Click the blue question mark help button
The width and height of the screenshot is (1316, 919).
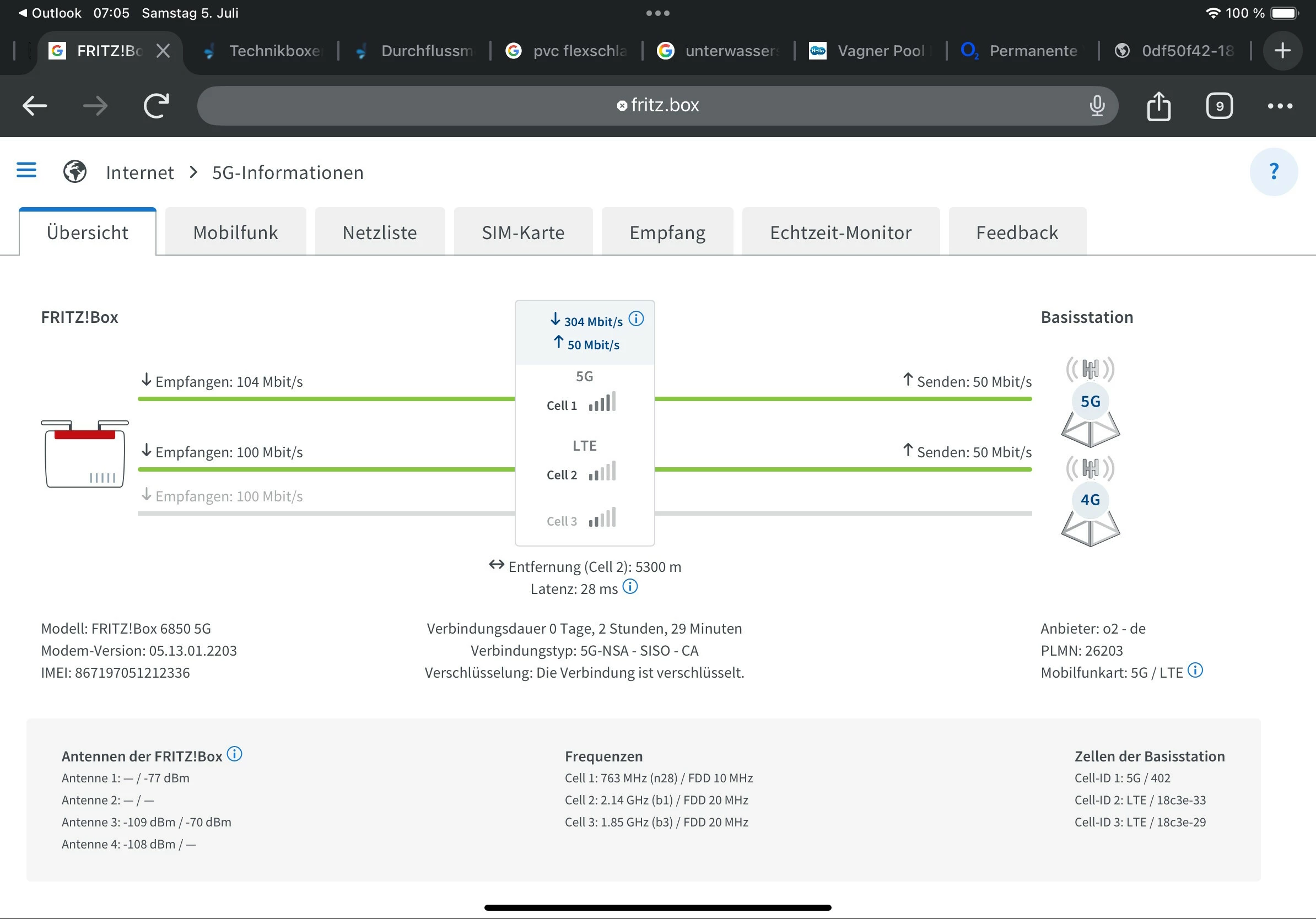[x=1273, y=171]
